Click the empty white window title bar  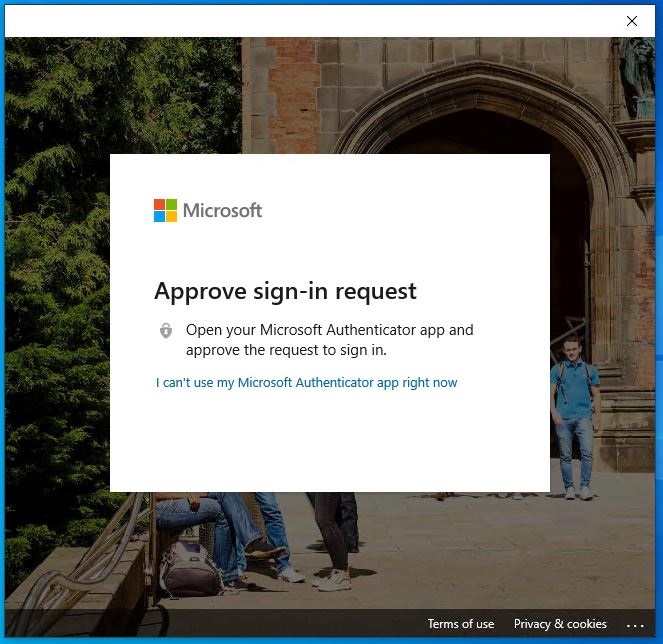coord(300,21)
